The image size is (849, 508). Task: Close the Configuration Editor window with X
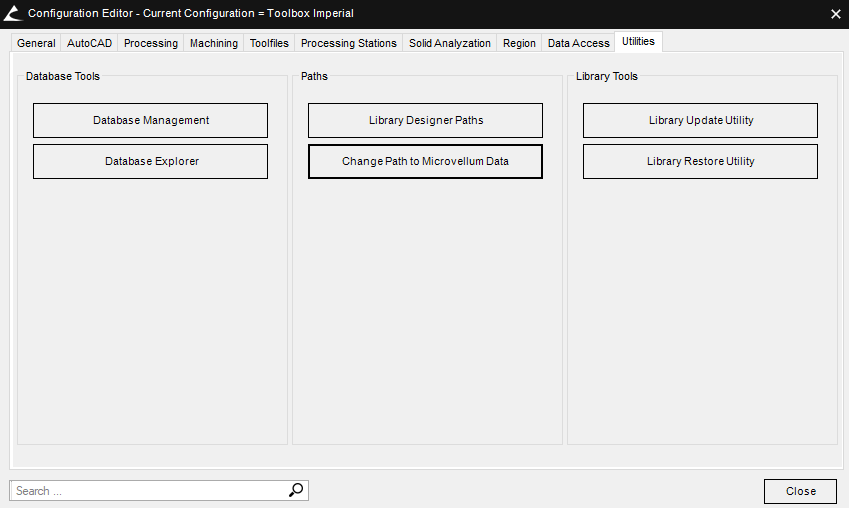click(835, 14)
